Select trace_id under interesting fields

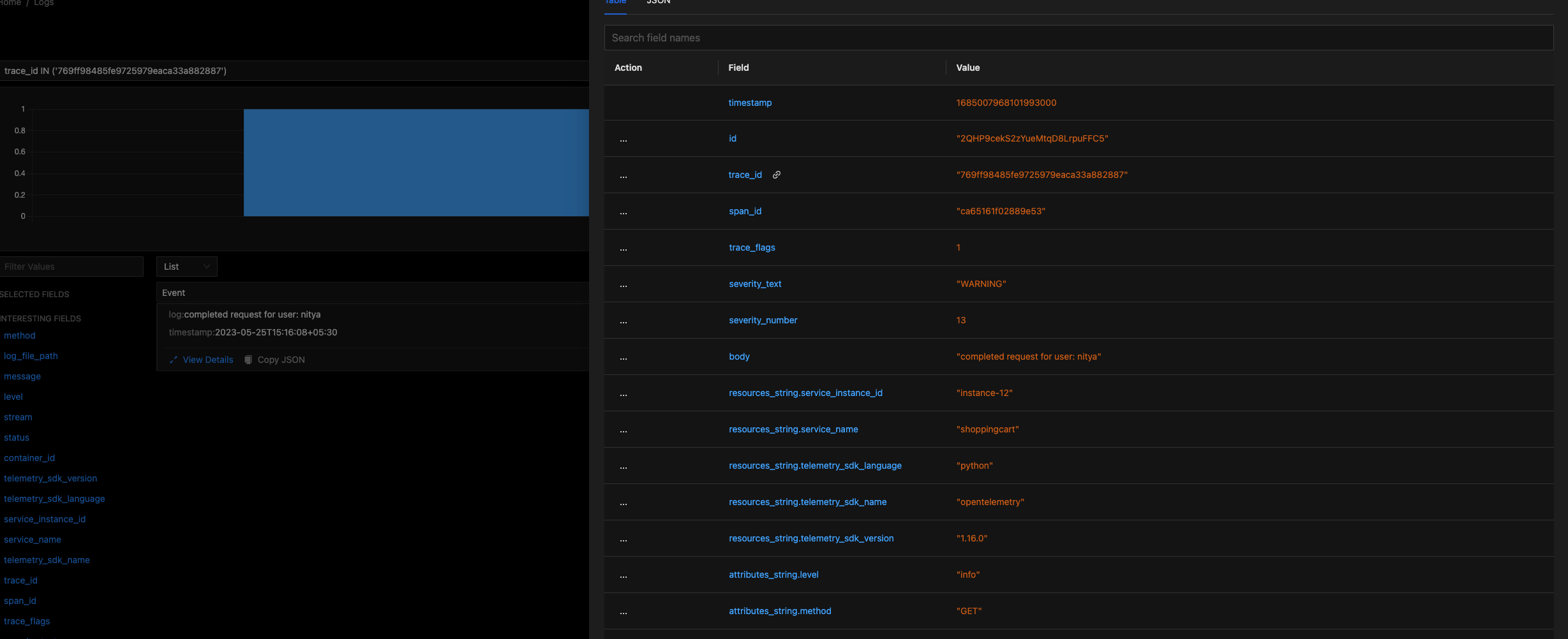pyautogui.click(x=20, y=580)
